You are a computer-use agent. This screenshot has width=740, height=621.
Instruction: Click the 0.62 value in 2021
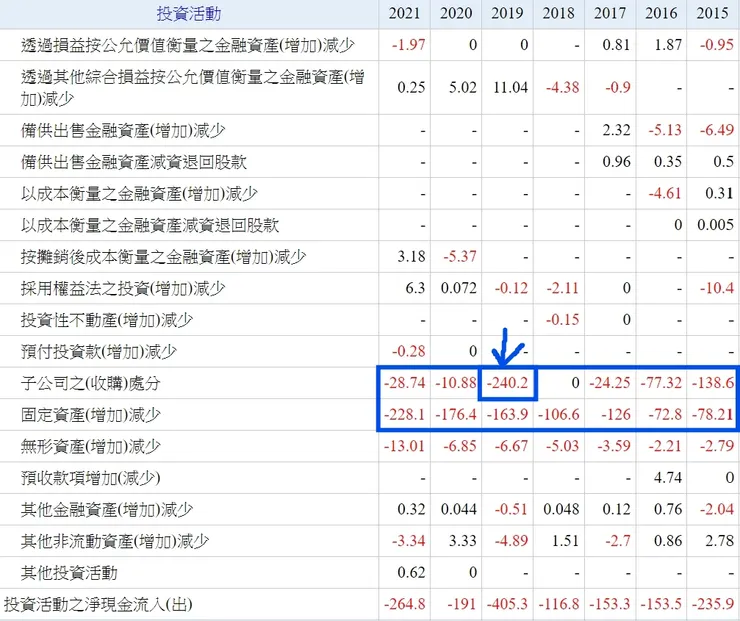pos(411,573)
